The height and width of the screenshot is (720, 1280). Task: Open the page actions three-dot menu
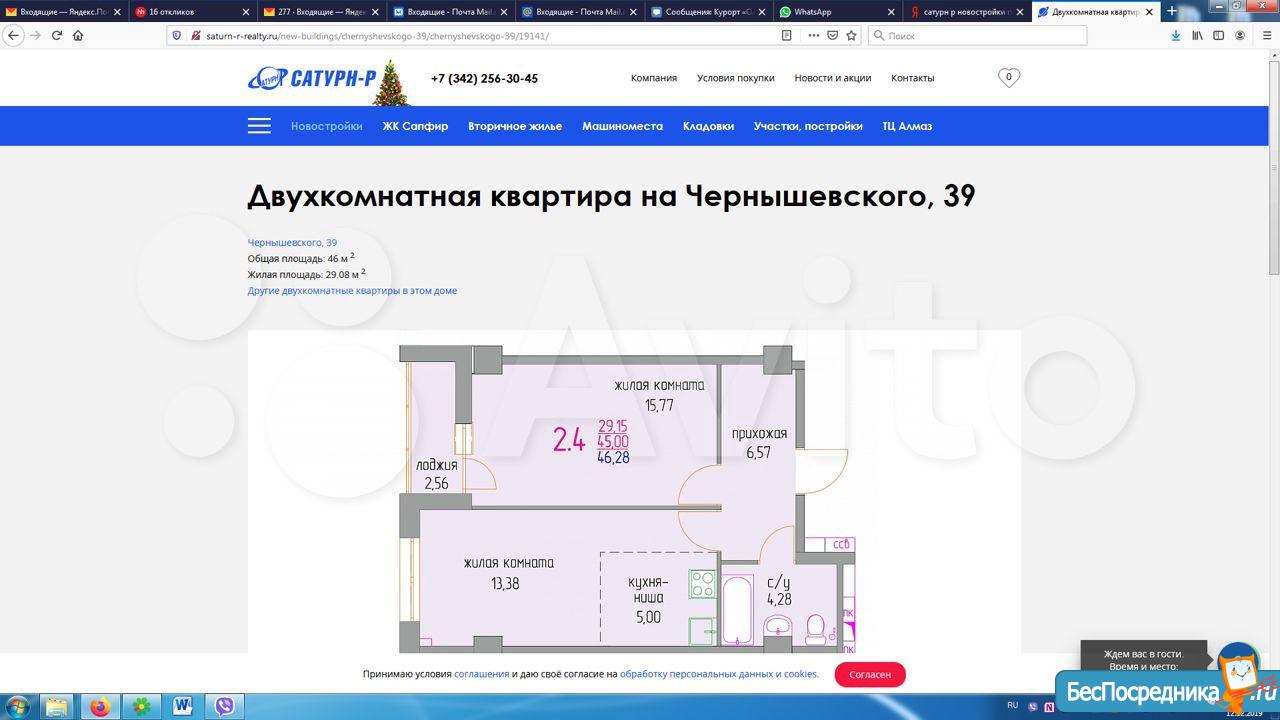click(x=813, y=35)
